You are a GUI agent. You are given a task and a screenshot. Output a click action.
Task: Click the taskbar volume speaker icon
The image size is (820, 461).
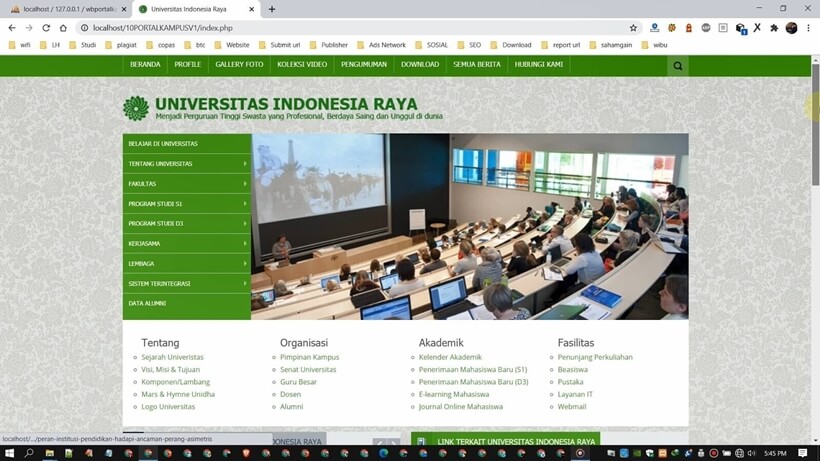[x=751, y=453]
